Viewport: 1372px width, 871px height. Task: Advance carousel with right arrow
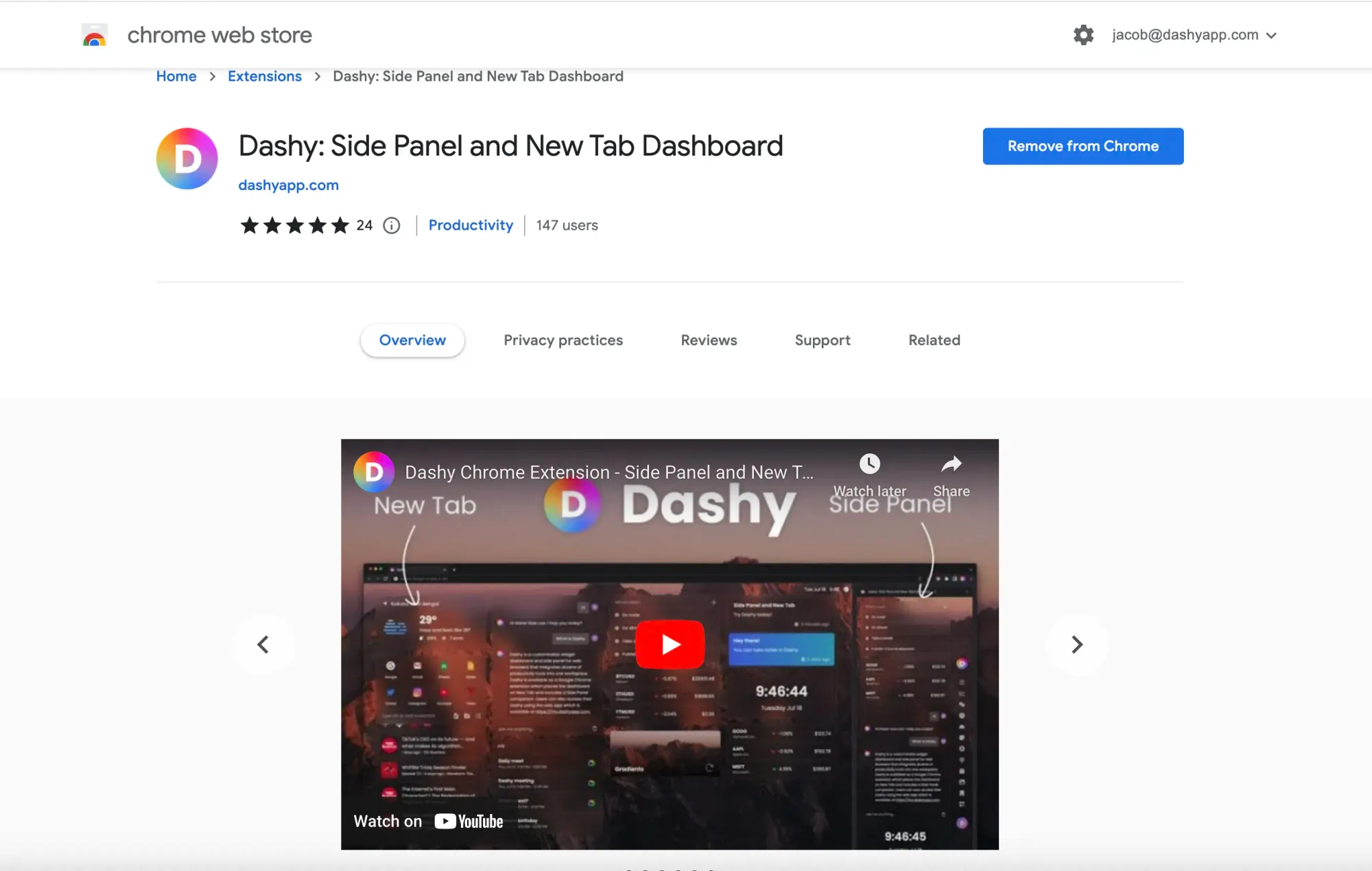(x=1077, y=644)
